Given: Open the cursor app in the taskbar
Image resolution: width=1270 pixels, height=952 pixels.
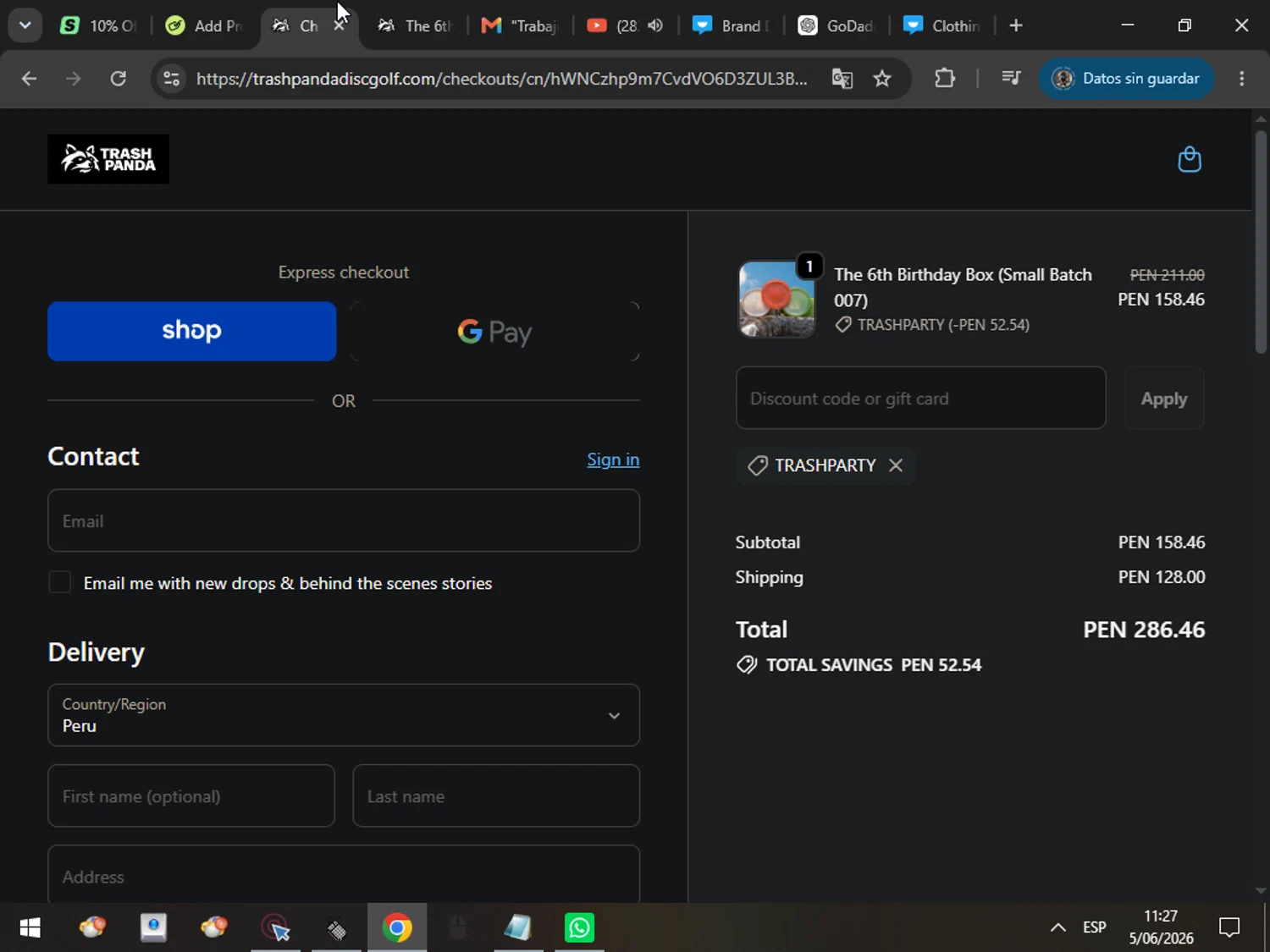Looking at the screenshot, I should pos(276,927).
